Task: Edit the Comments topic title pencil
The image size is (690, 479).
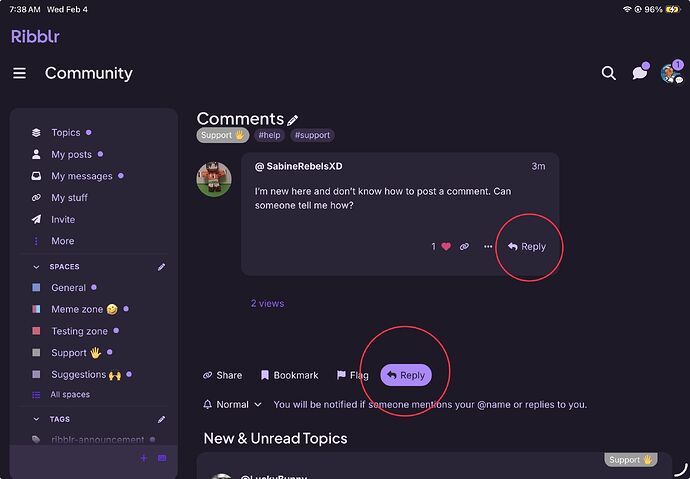Action: coord(293,120)
